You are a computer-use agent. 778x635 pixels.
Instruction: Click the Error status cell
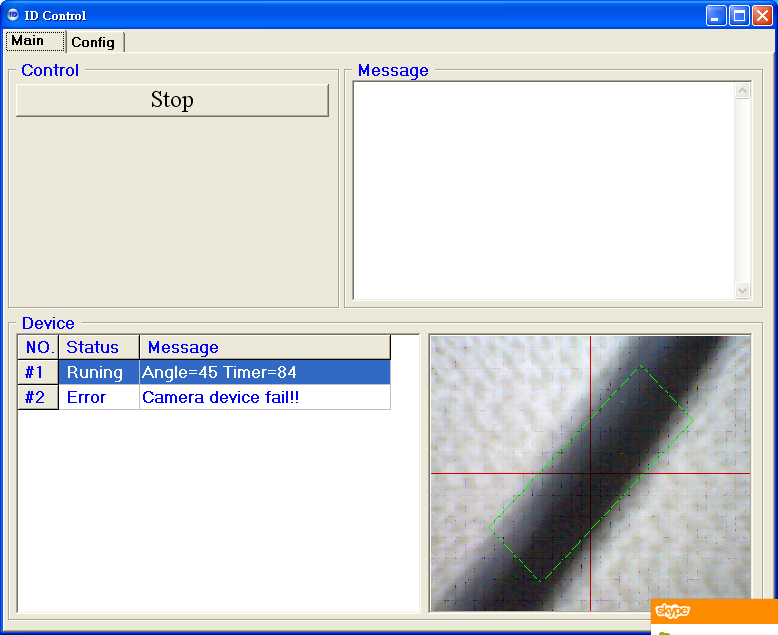coord(99,397)
